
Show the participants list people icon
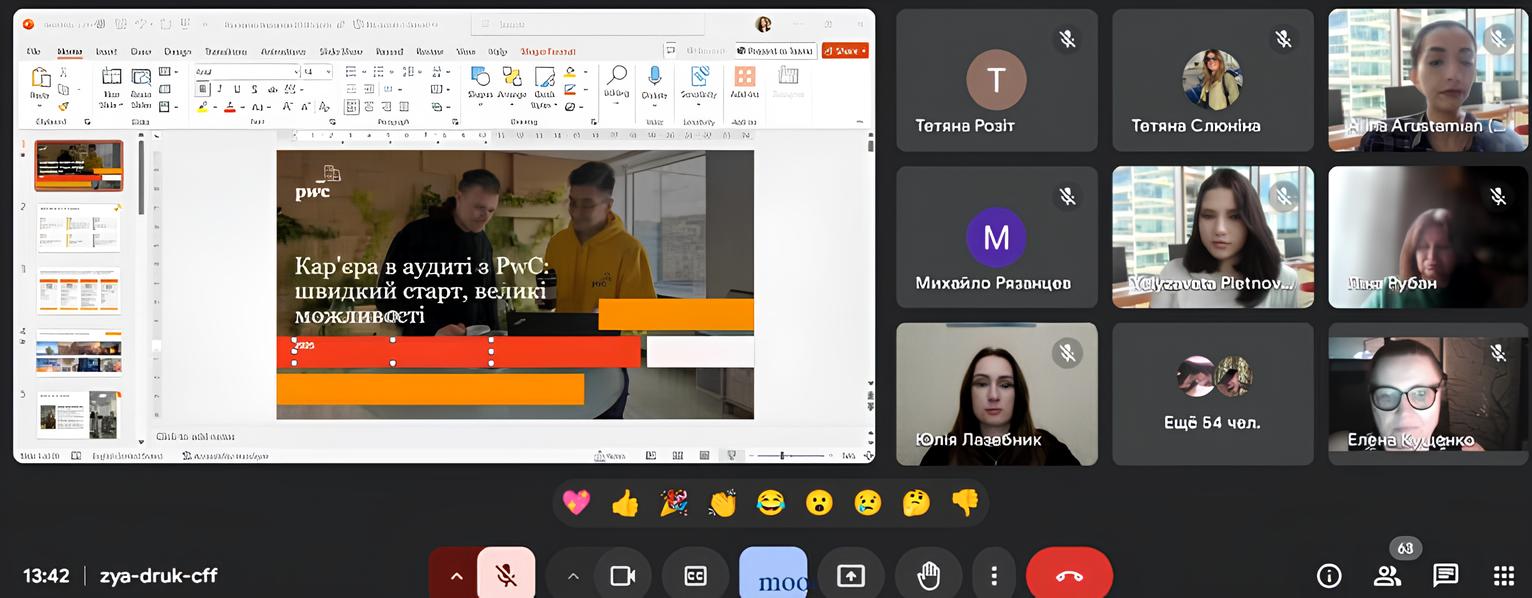(1387, 575)
